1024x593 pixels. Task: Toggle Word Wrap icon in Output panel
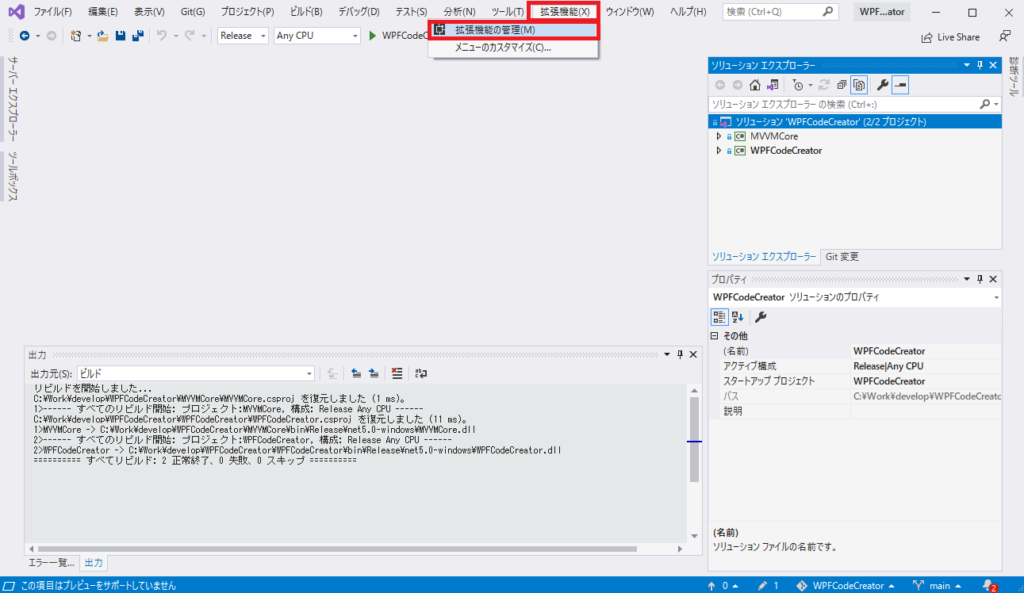tap(421, 374)
